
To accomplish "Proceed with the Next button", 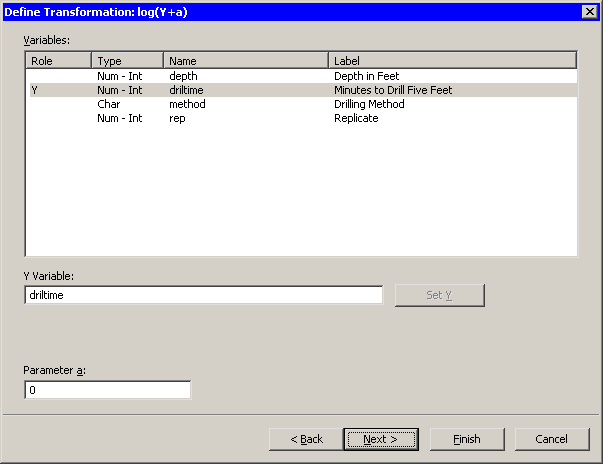I will click(x=380, y=439).
